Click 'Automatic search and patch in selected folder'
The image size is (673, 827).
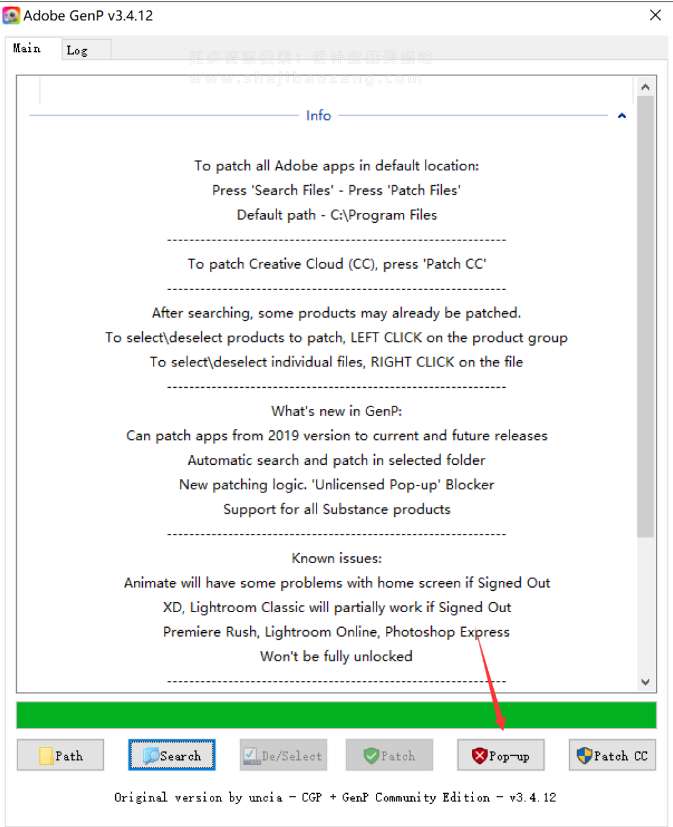pyautogui.click(x=336, y=460)
